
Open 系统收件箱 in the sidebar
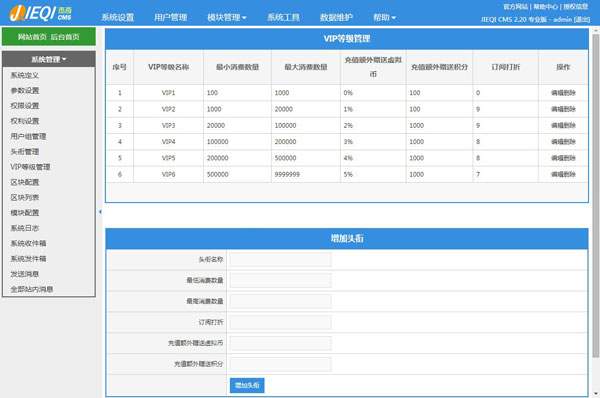pyautogui.click(x=28, y=243)
